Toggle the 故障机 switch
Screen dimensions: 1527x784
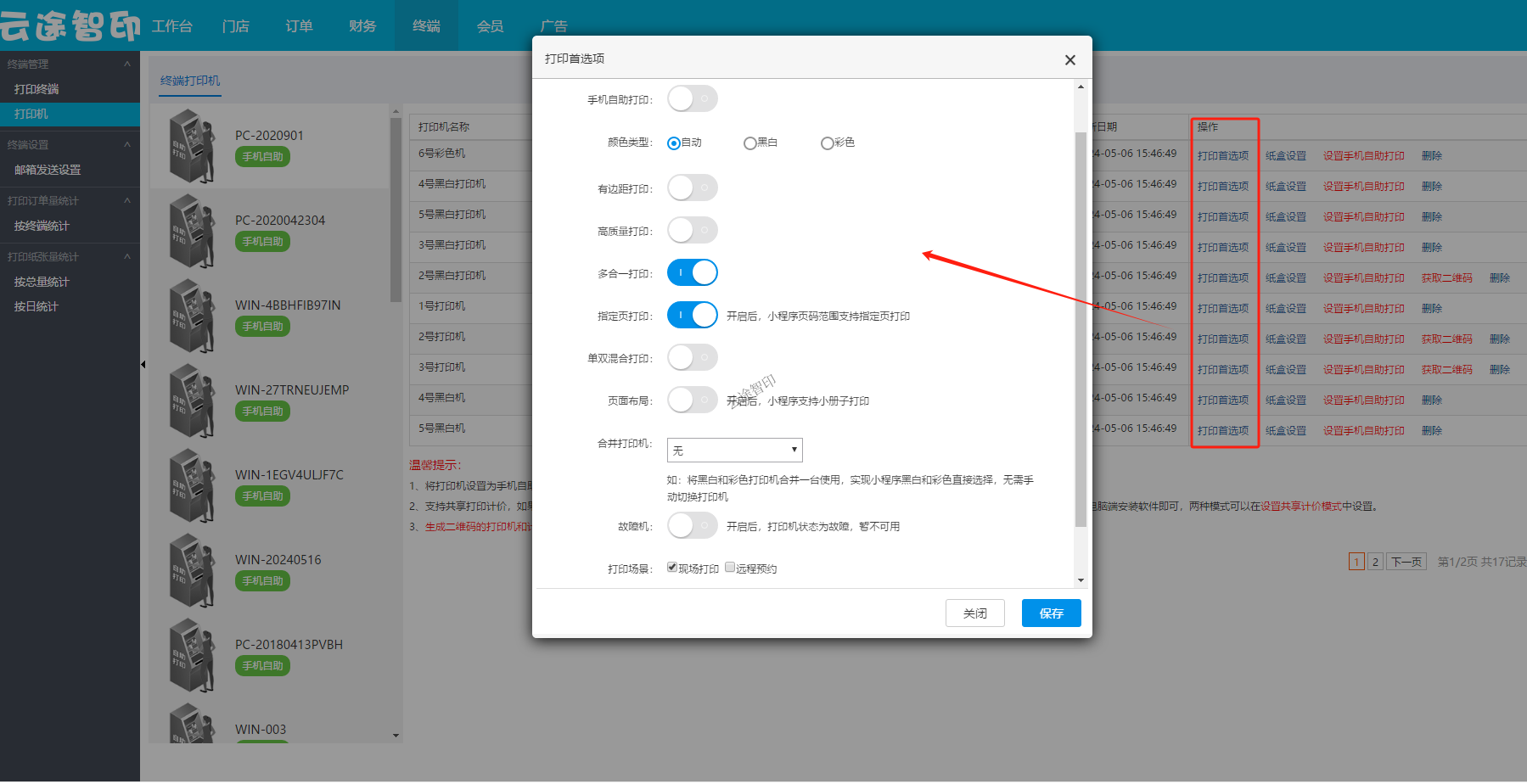pyautogui.click(x=693, y=526)
